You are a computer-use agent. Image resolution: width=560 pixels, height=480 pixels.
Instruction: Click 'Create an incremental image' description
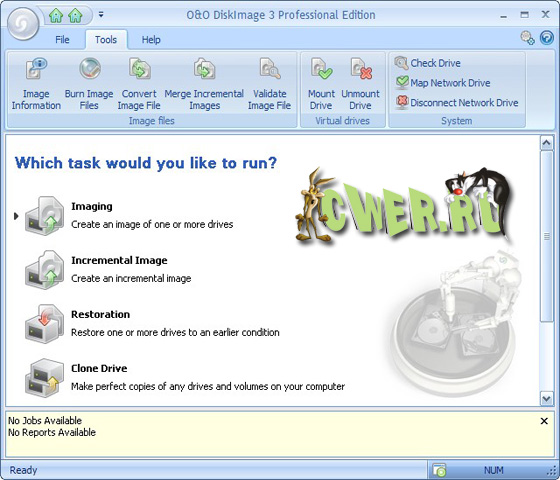click(x=131, y=278)
